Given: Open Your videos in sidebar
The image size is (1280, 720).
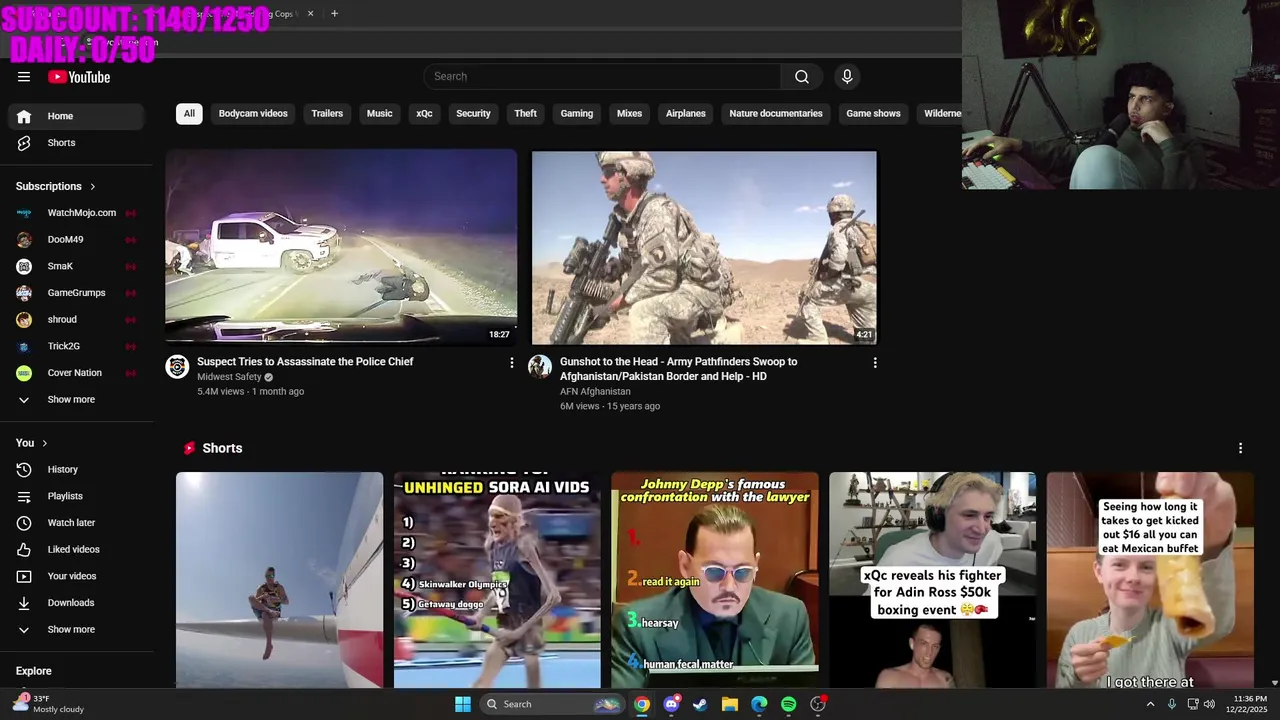Looking at the screenshot, I should (76, 576).
